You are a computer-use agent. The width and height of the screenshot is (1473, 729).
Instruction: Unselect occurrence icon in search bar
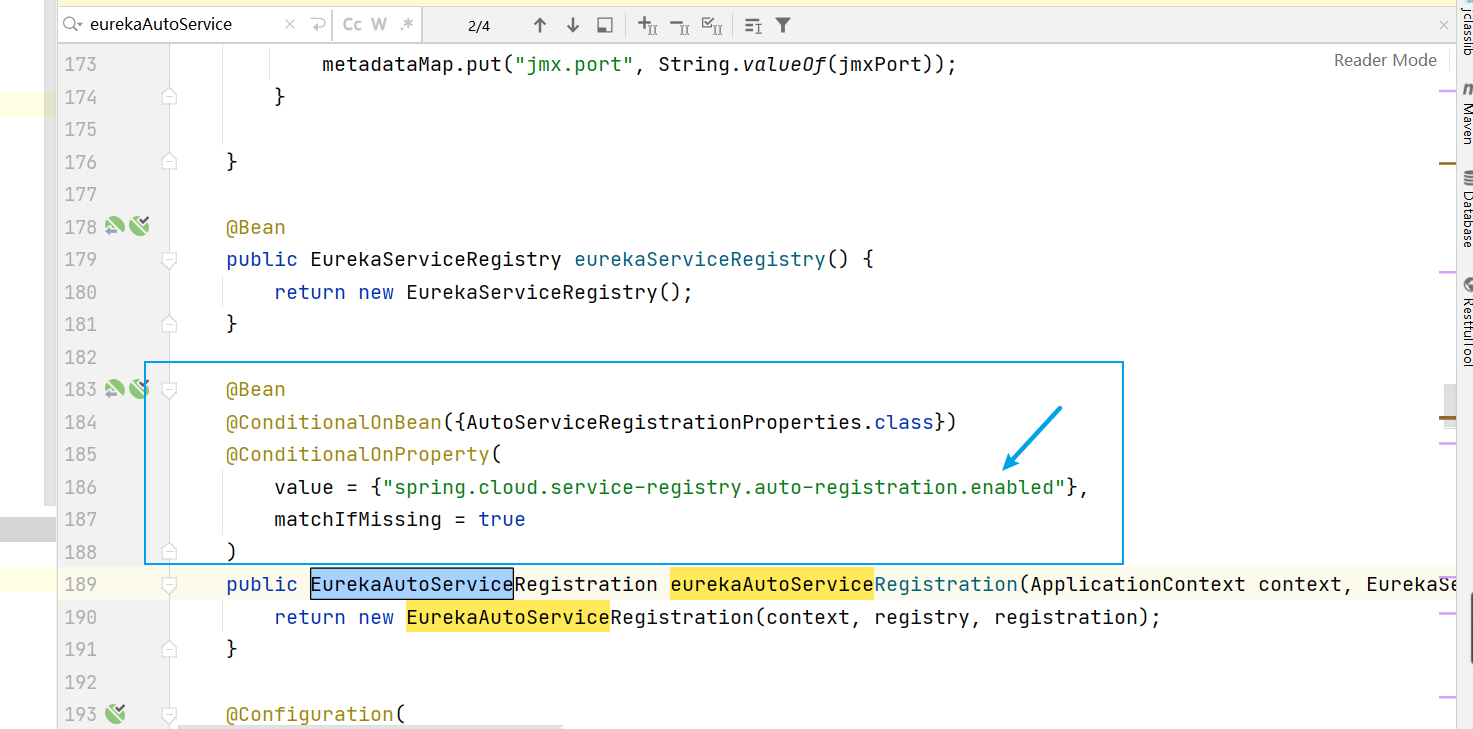[679, 25]
